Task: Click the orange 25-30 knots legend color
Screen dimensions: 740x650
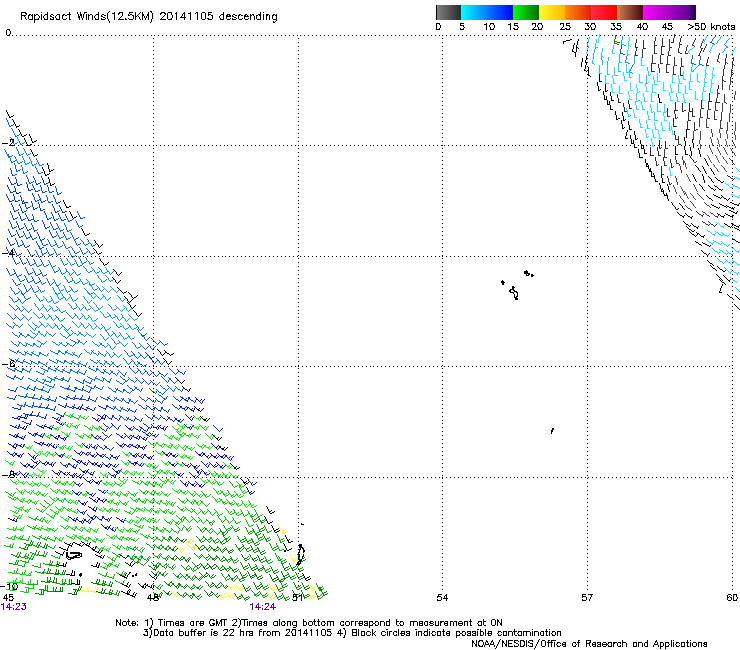Action: tap(578, 12)
